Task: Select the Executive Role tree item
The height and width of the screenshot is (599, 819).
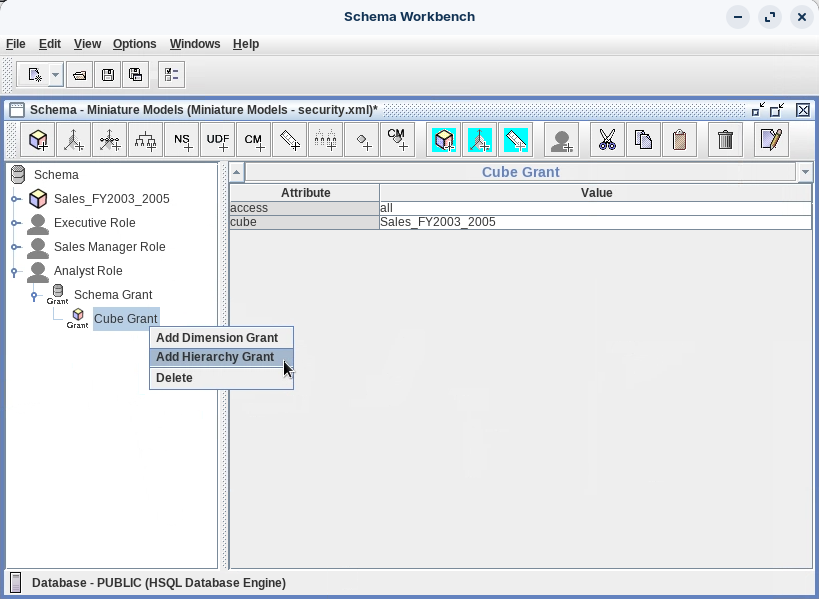Action: point(94,223)
